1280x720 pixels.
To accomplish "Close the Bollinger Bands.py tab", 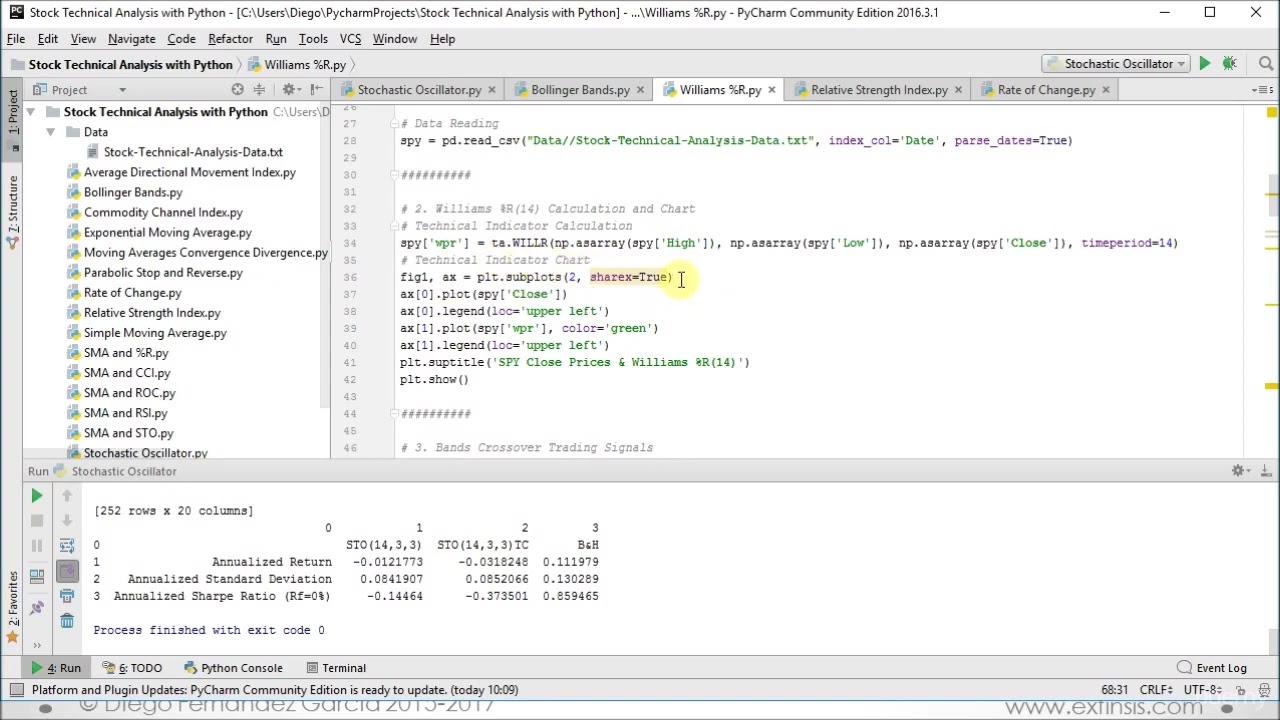I will point(641,90).
